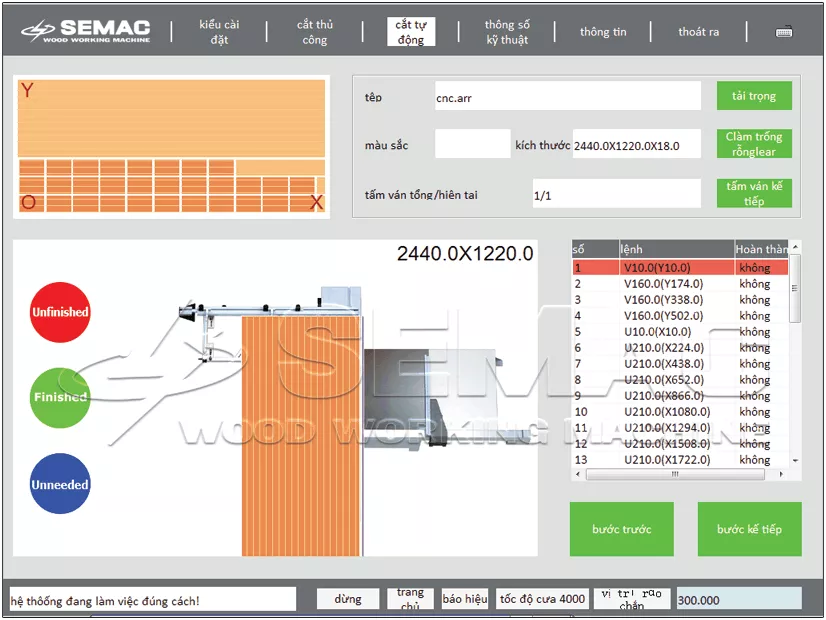The height and width of the screenshot is (620, 826).
Task: Click the SEMAC logo in the header
Action: point(87,32)
